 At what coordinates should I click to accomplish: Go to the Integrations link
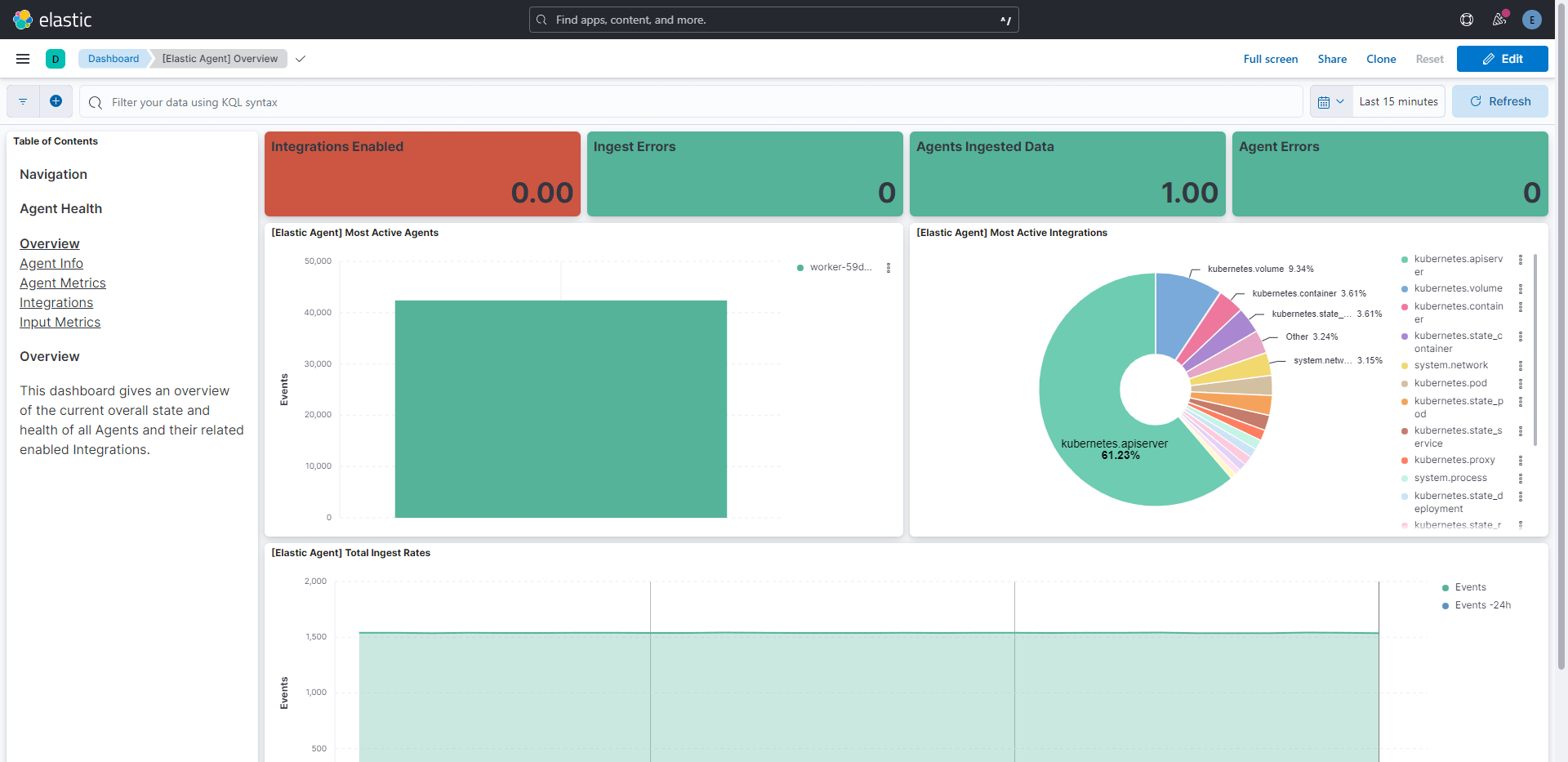(56, 302)
